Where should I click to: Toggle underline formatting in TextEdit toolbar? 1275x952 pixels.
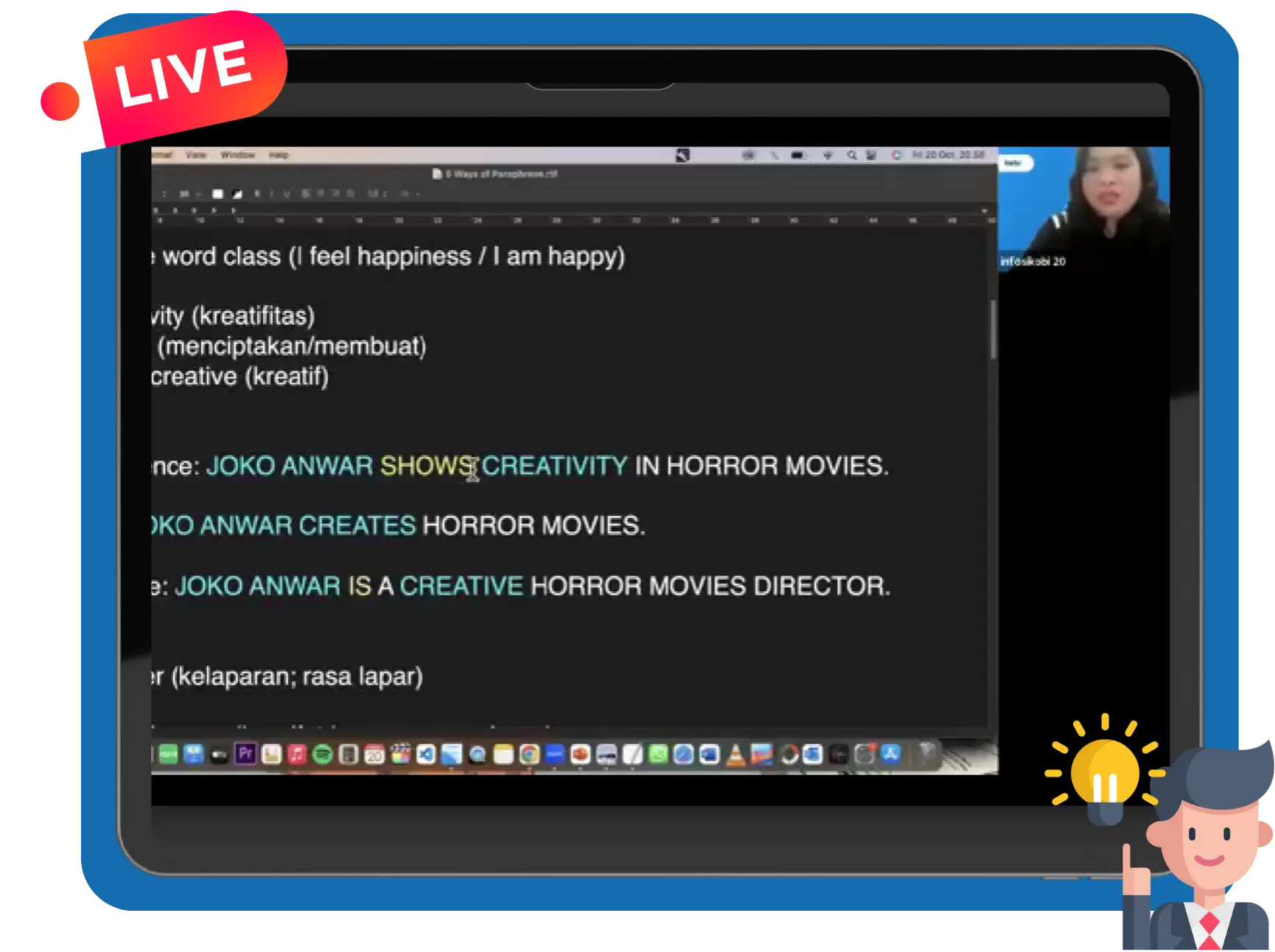coord(286,194)
